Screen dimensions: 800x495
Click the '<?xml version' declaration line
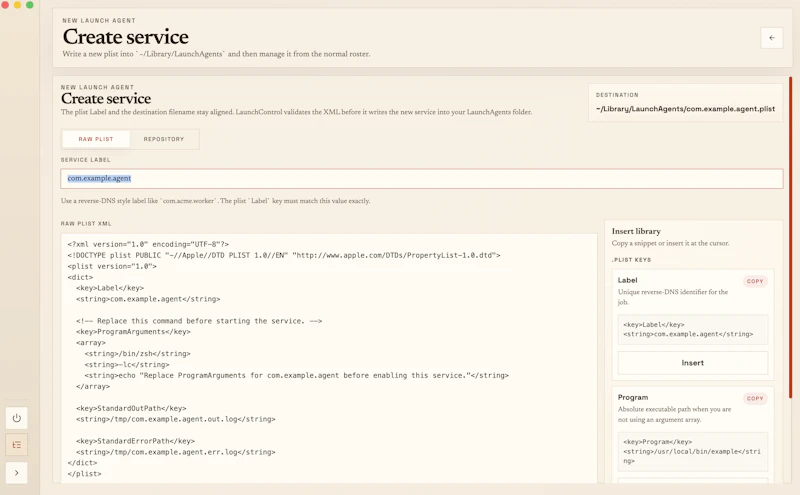148,244
